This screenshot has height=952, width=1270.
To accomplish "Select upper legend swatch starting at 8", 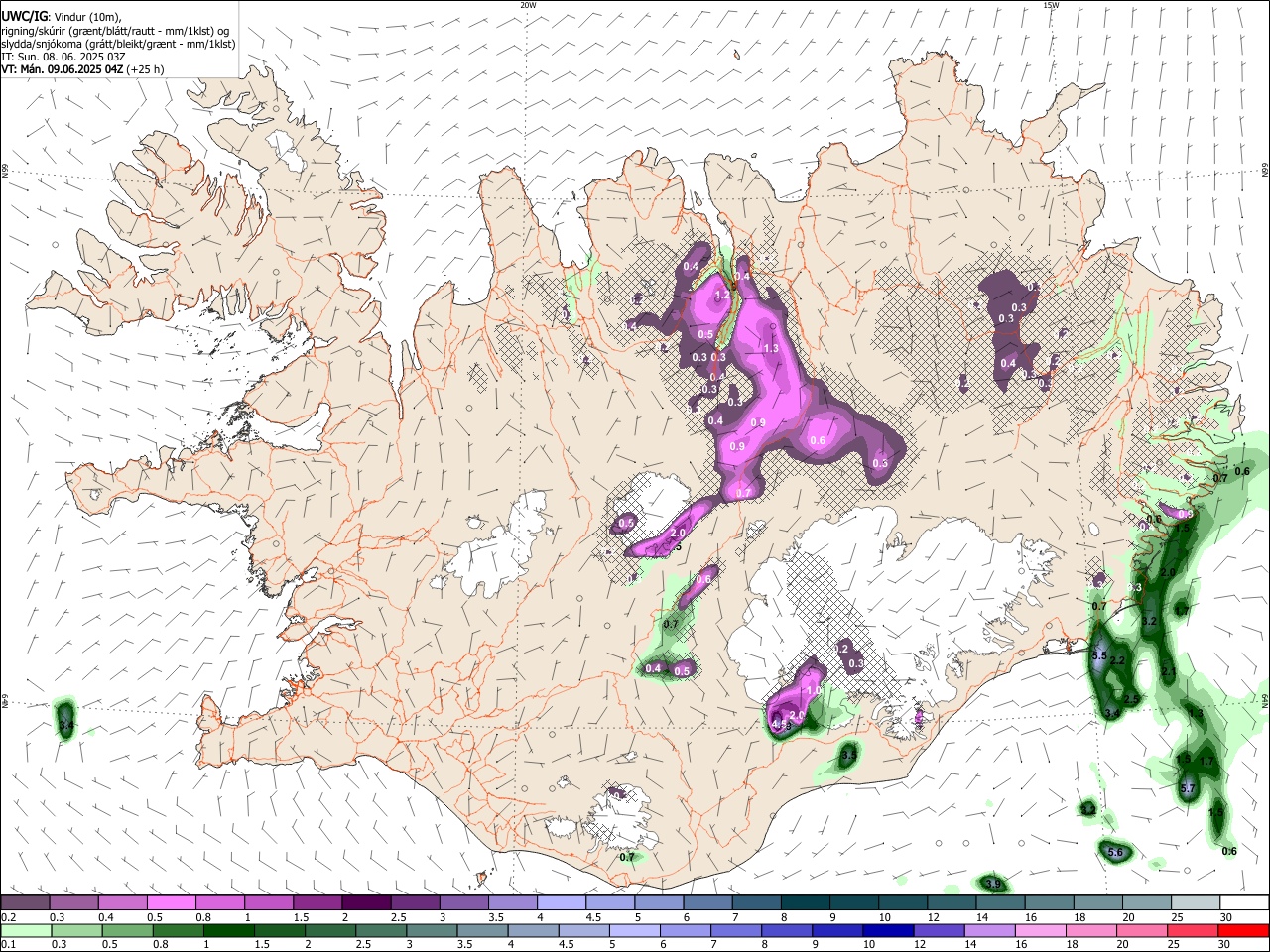I will pos(805,903).
